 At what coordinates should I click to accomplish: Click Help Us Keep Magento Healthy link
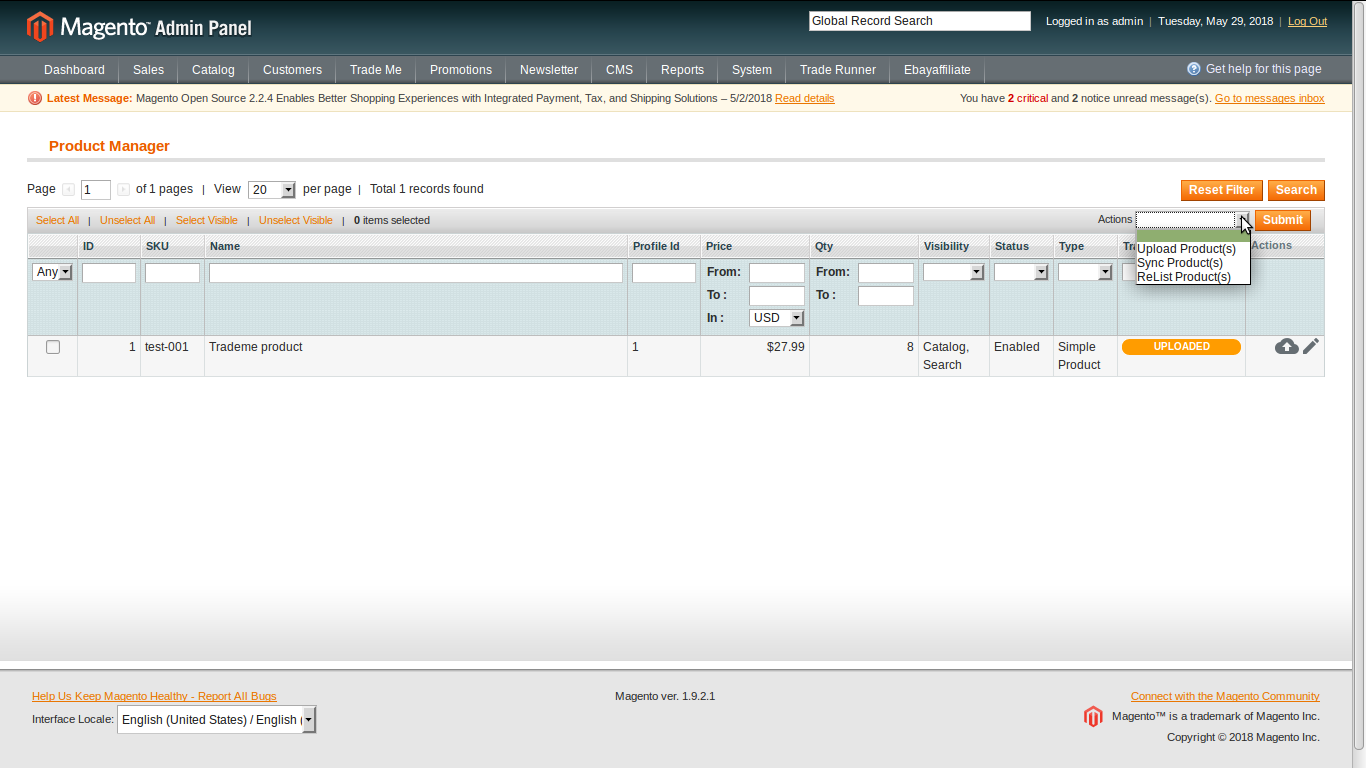point(154,696)
